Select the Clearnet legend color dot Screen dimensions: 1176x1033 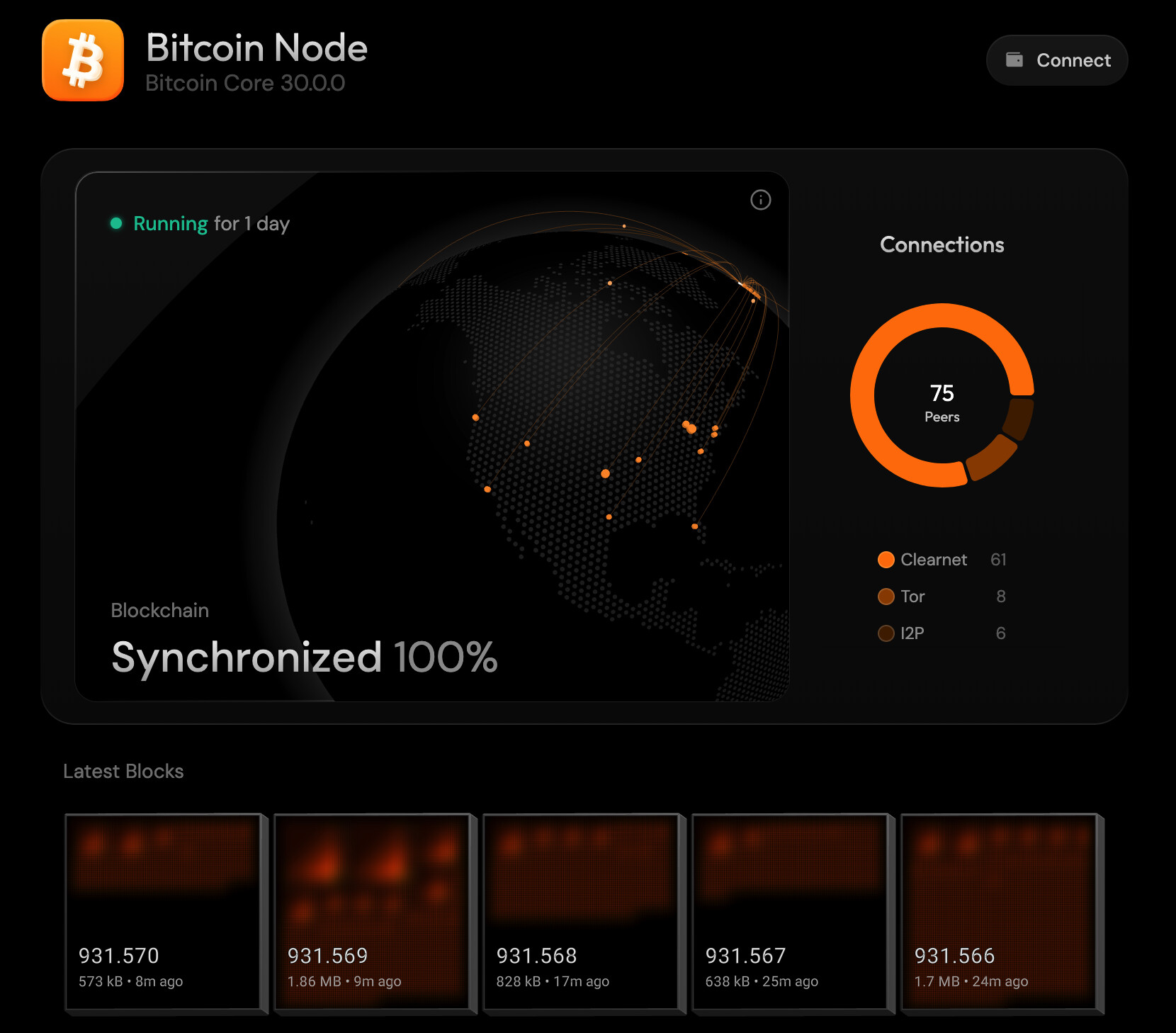click(x=886, y=560)
